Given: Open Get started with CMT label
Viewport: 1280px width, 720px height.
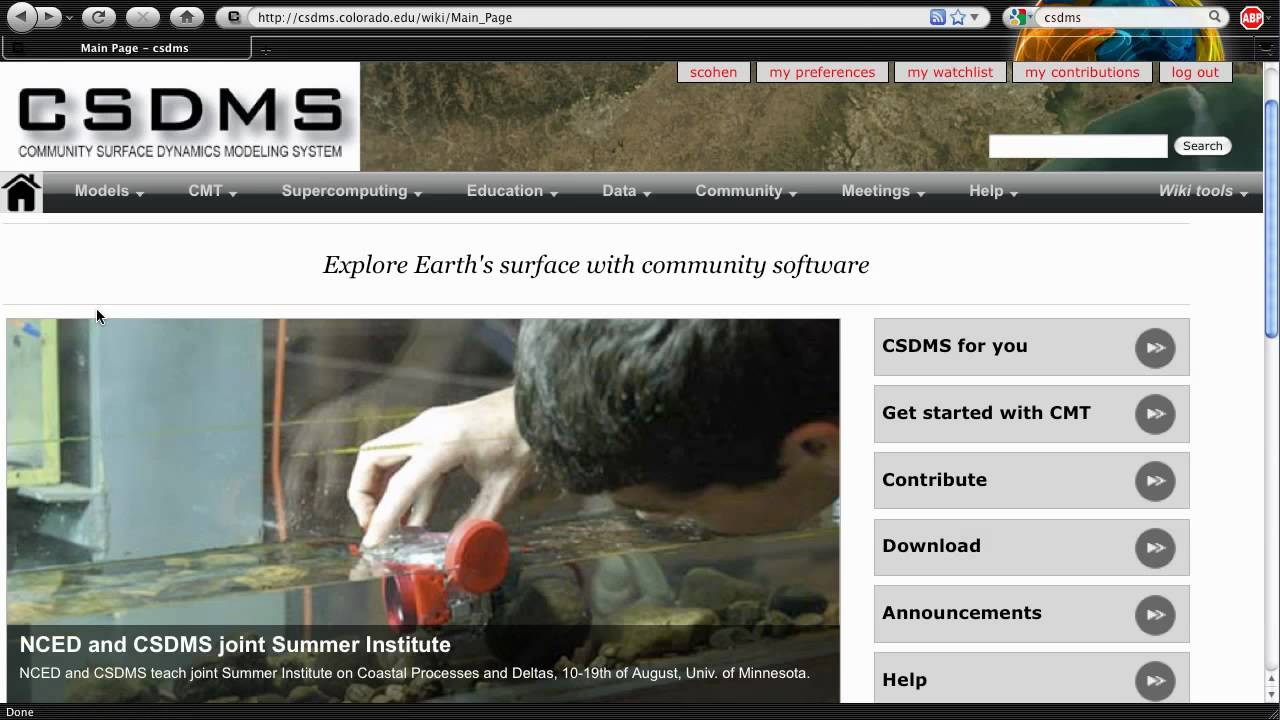Looking at the screenshot, I should [x=986, y=413].
